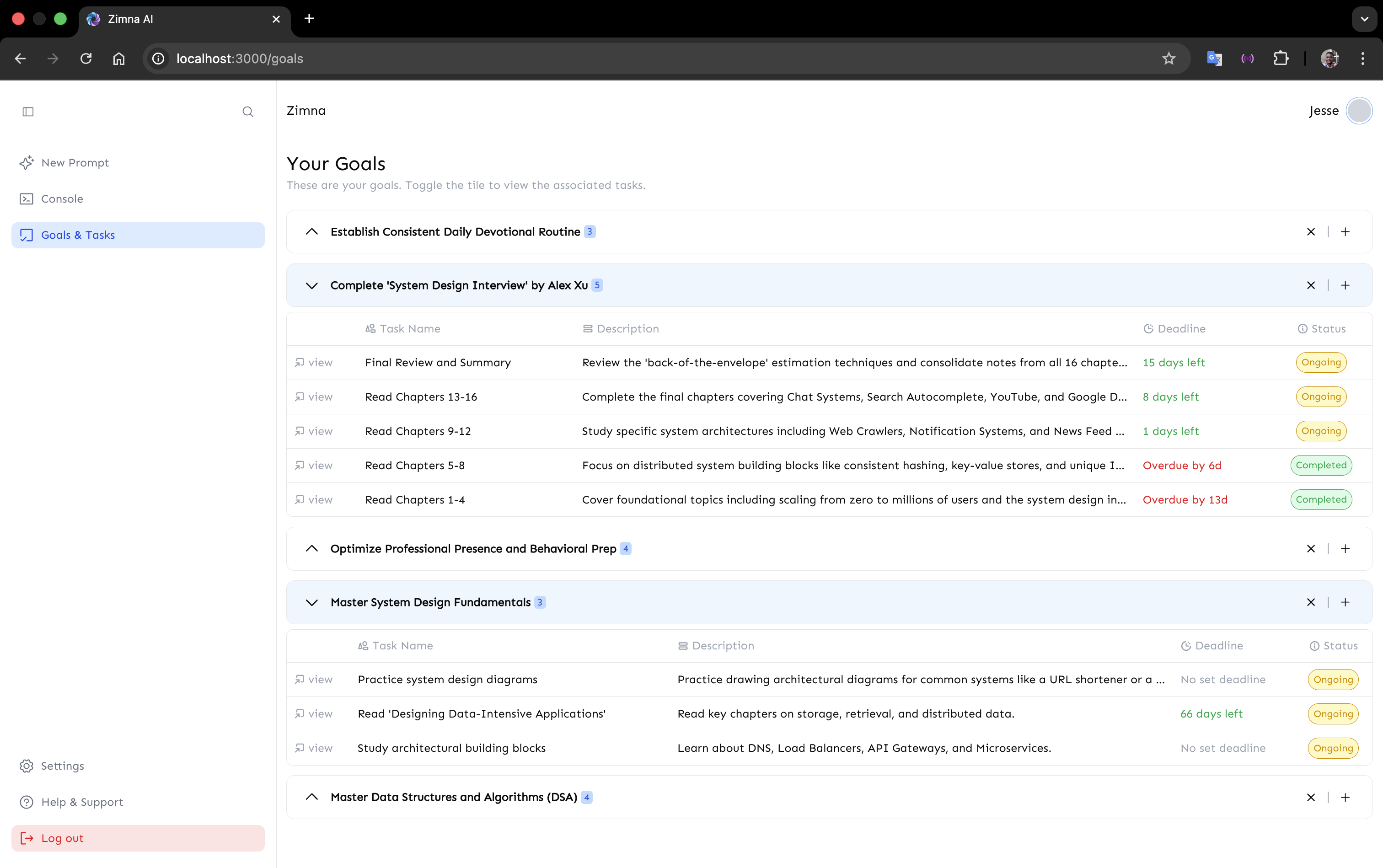Screen dimensions: 1383x868
Task: Open Console from the sidebar
Action: 62,198
